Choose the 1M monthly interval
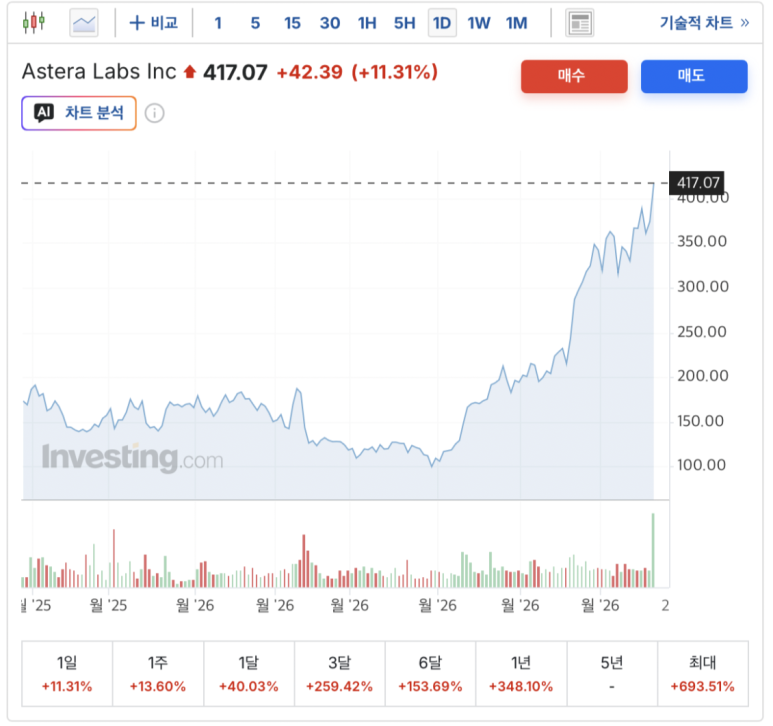This screenshot has width=773, height=726. pyautogui.click(x=516, y=23)
